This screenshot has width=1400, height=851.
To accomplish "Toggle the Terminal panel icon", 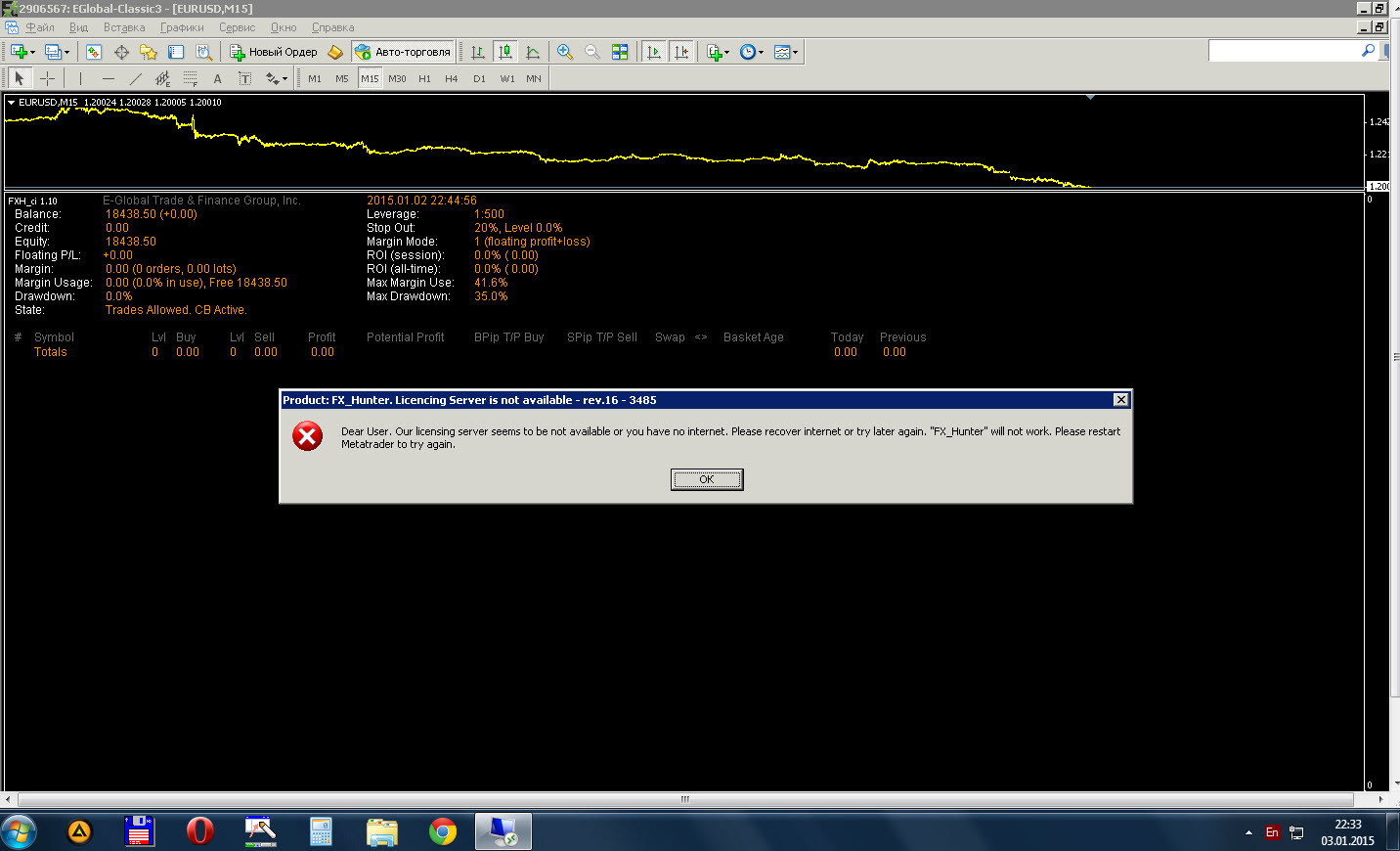I will 176,52.
